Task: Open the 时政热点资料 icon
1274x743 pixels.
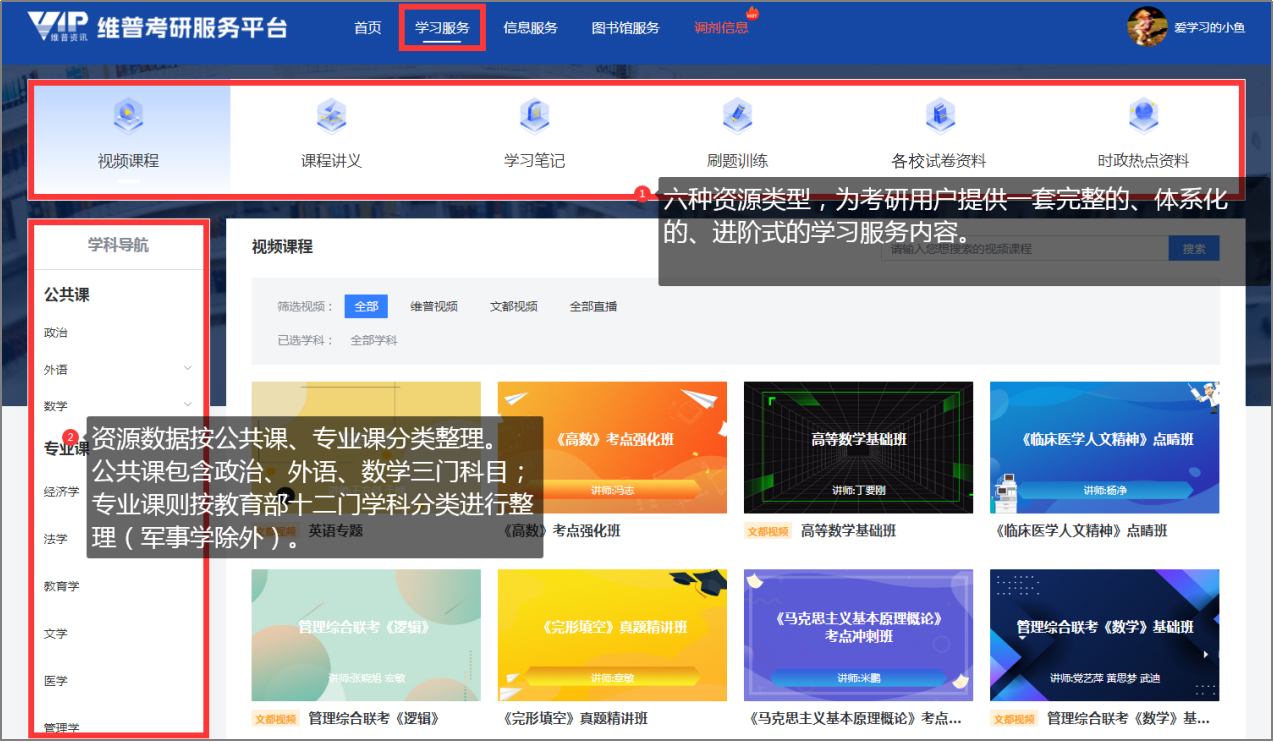Action: pyautogui.click(x=1143, y=117)
